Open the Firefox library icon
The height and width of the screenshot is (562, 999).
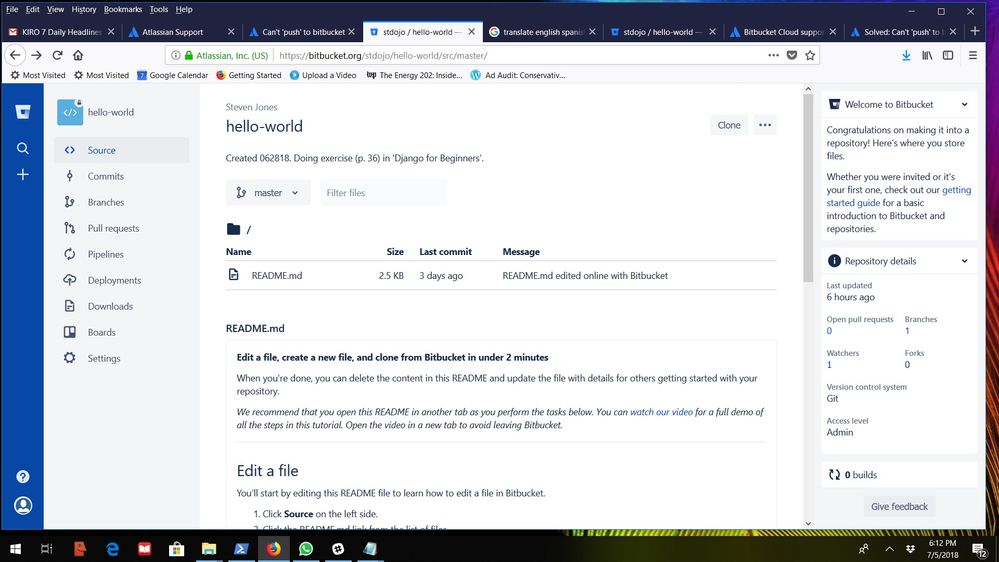927,55
